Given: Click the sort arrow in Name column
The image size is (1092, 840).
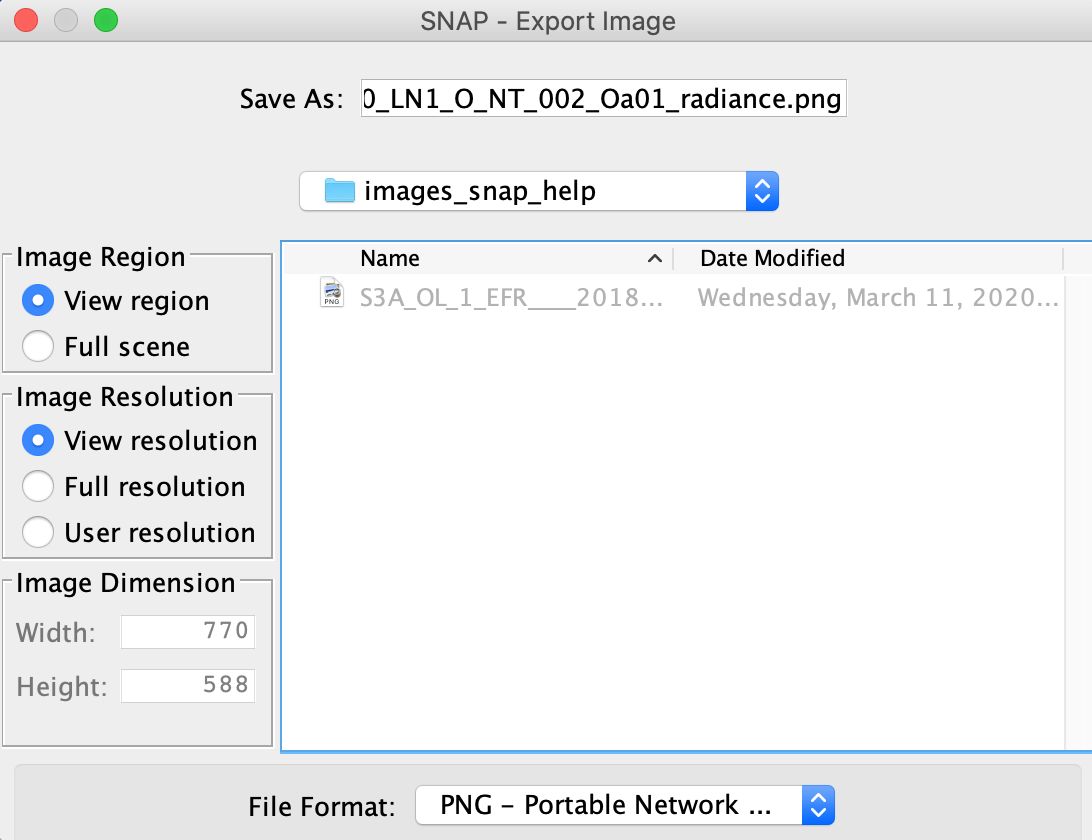Looking at the screenshot, I should 655,259.
